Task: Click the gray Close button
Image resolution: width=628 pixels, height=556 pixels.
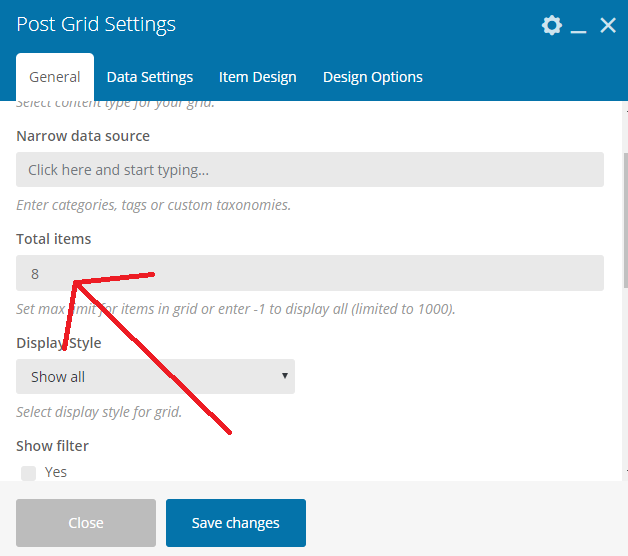Action: point(86,523)
